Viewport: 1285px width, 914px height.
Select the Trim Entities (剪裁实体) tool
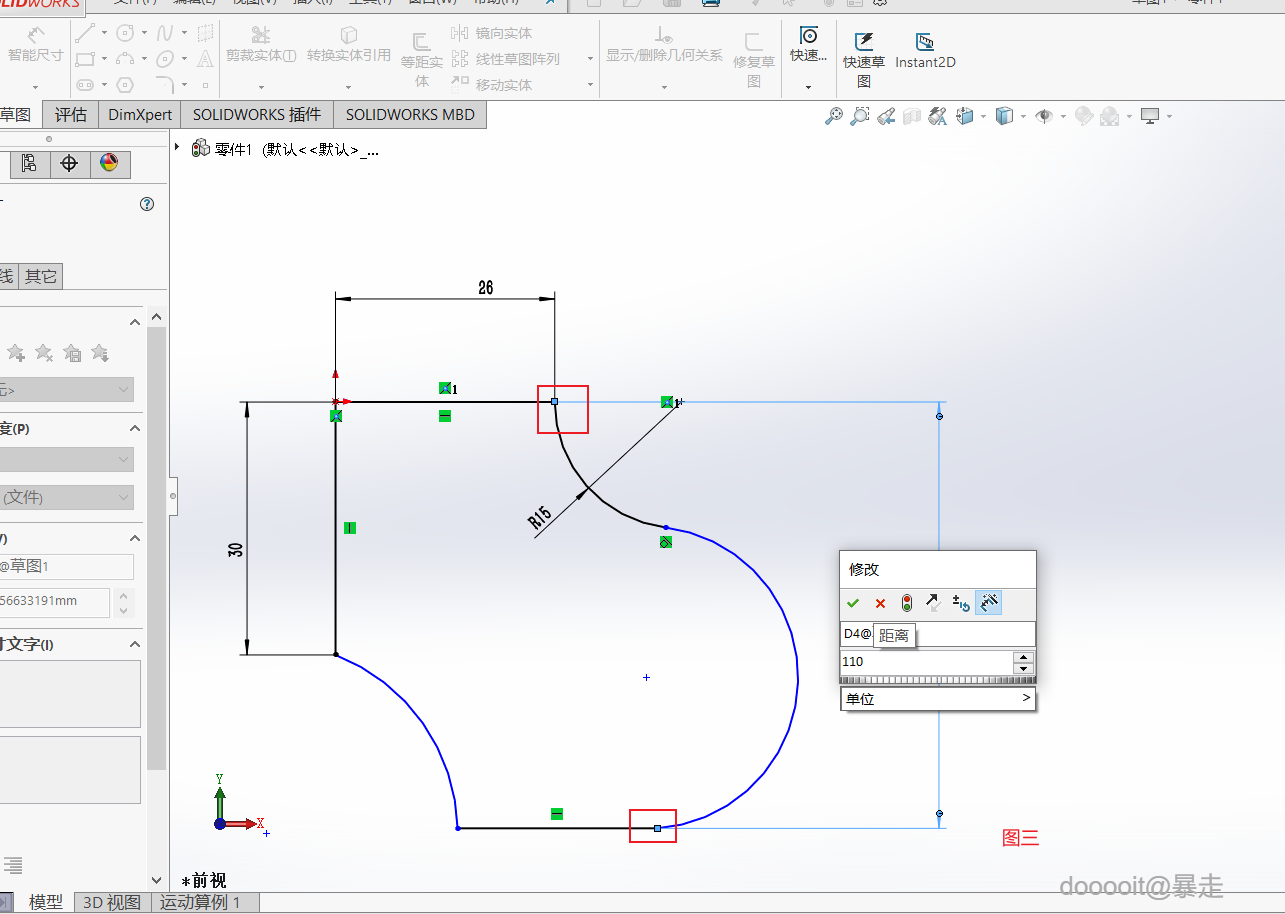pyautogui.click(x=261, y=46)
